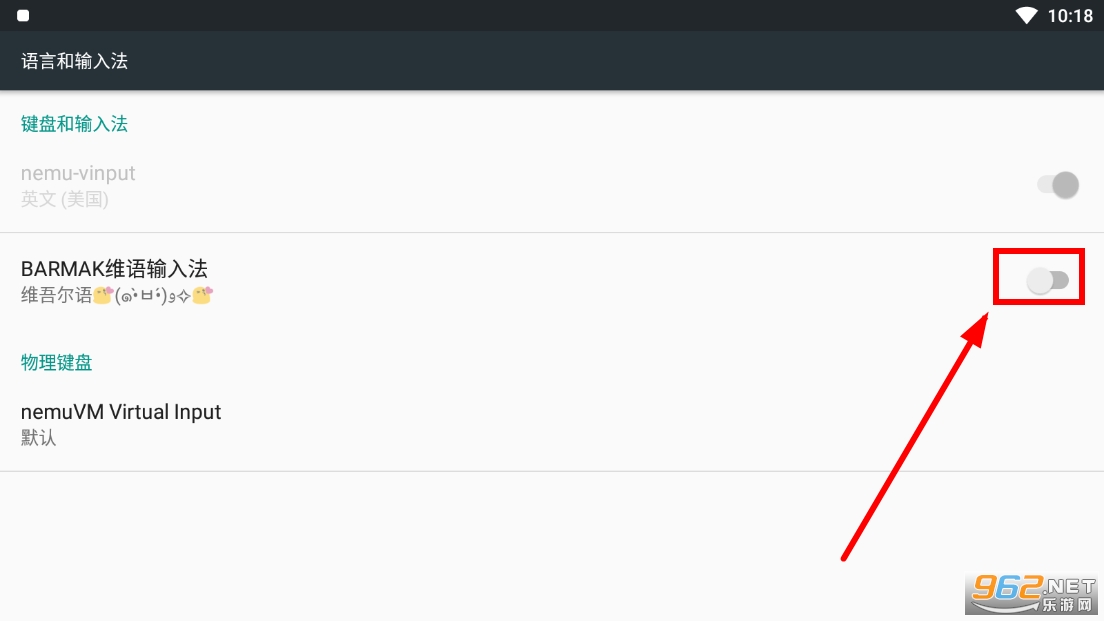Image resolution: width=1104 pixels, height=621 pixels.
Task: Tap the 英文 (美国) subtitle
Action: (65, 199)
